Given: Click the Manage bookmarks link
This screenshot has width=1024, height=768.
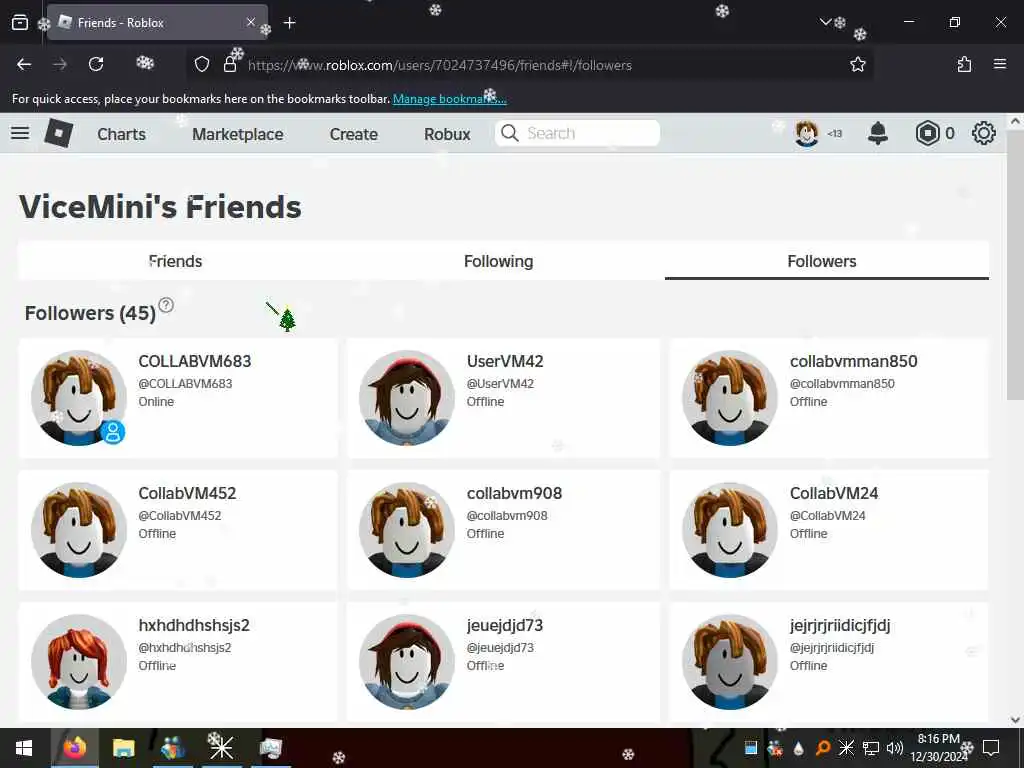Looking at the screenshot, I should (x=449, y=99).
